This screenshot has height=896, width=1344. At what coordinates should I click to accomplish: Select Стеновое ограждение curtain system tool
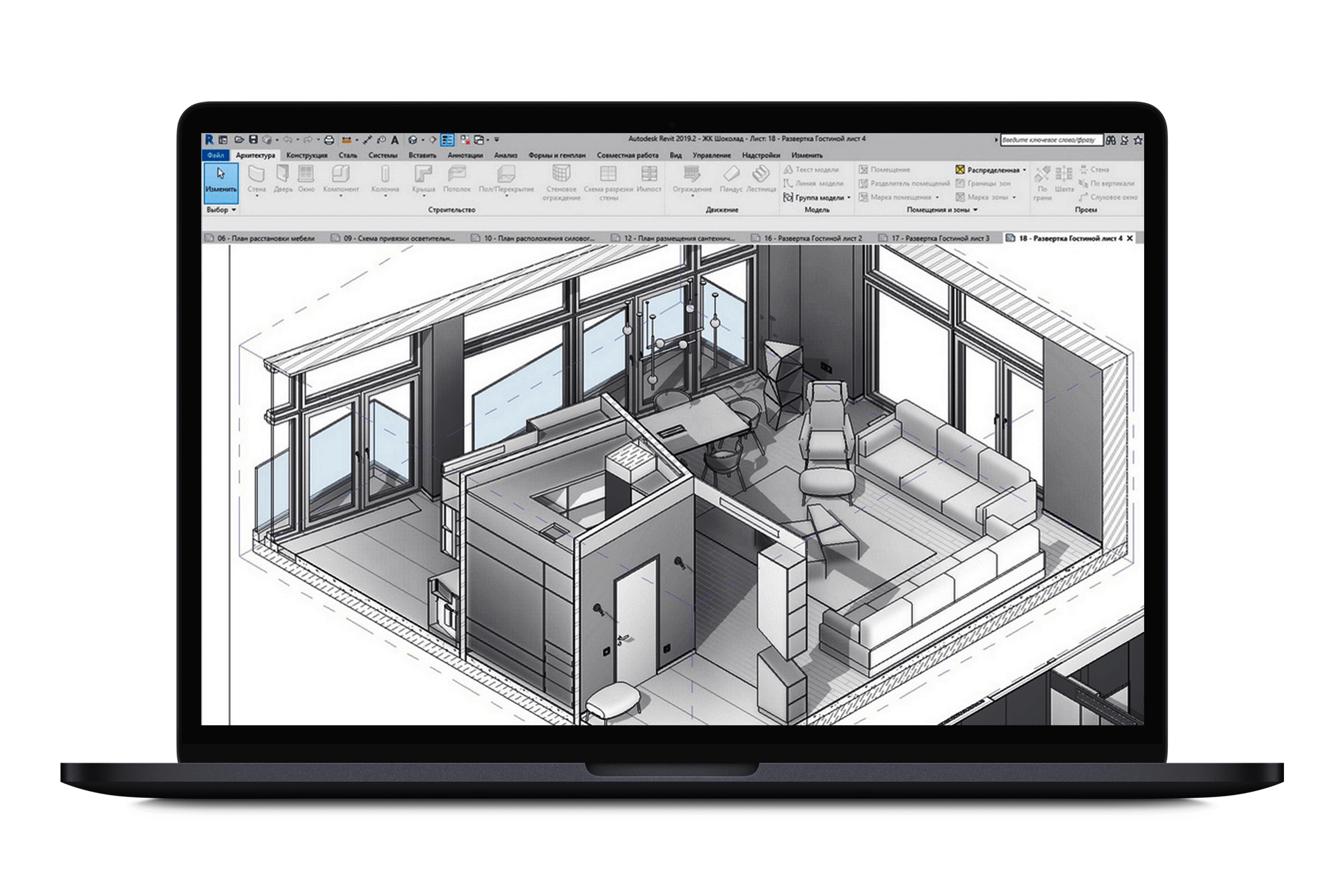point(561,183)
